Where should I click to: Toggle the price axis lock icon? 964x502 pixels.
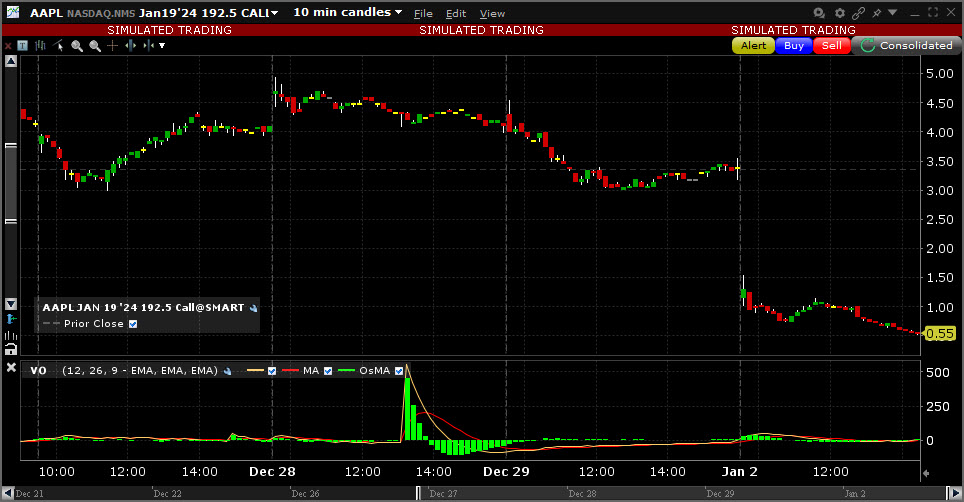(x=10, y=350)
